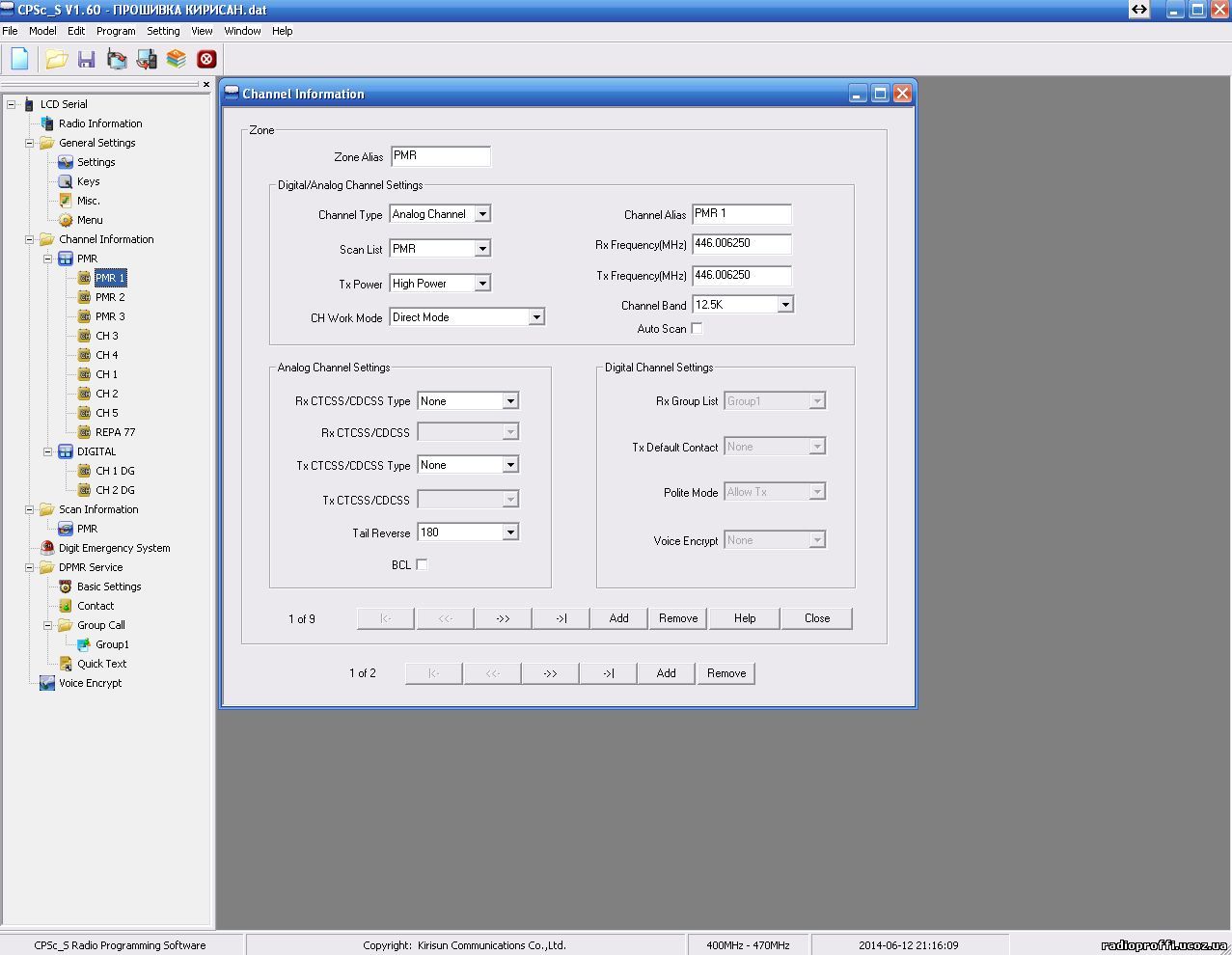The width and height of the screenshot is (1232, 955).
Task: Open the Help menu
Action: tap(282, 31)
